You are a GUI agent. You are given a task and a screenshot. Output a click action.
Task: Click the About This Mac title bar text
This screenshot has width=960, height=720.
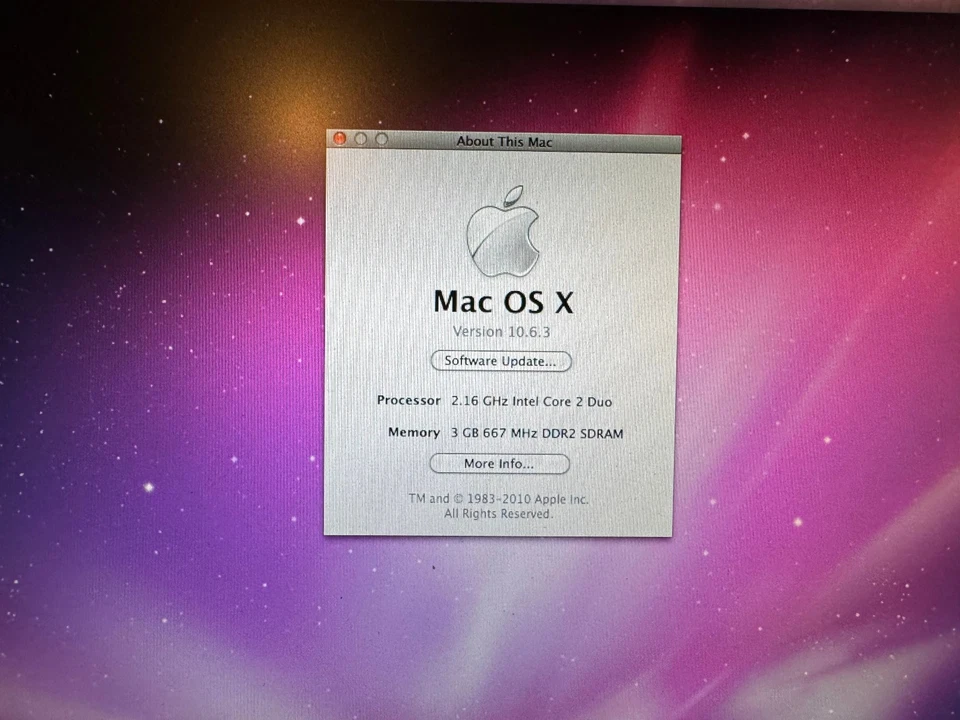click(x=504, y=141)
